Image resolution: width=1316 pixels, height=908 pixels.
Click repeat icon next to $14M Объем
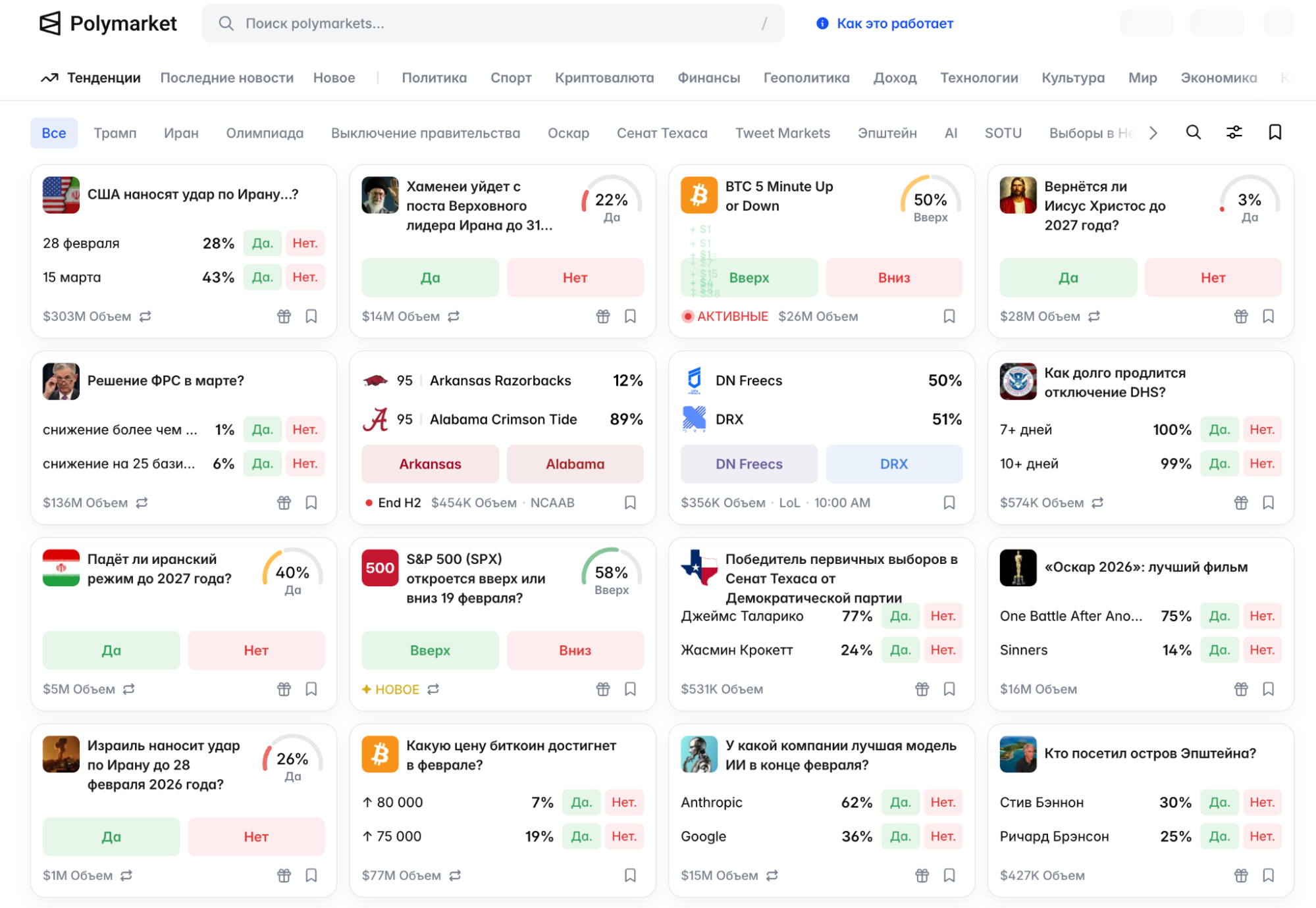(x=454, y=316)
